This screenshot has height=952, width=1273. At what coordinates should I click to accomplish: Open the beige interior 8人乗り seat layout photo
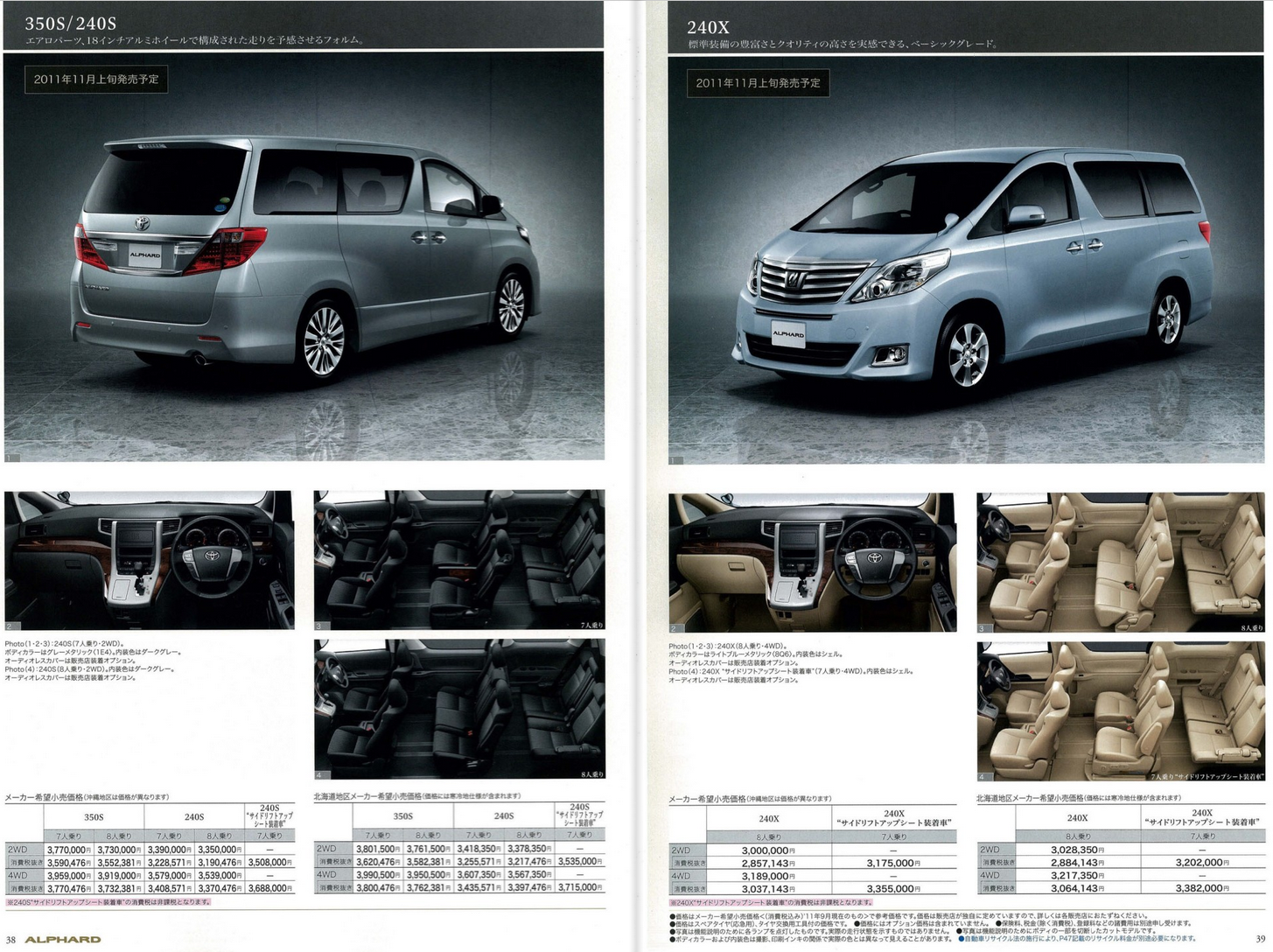point(1120,562)
